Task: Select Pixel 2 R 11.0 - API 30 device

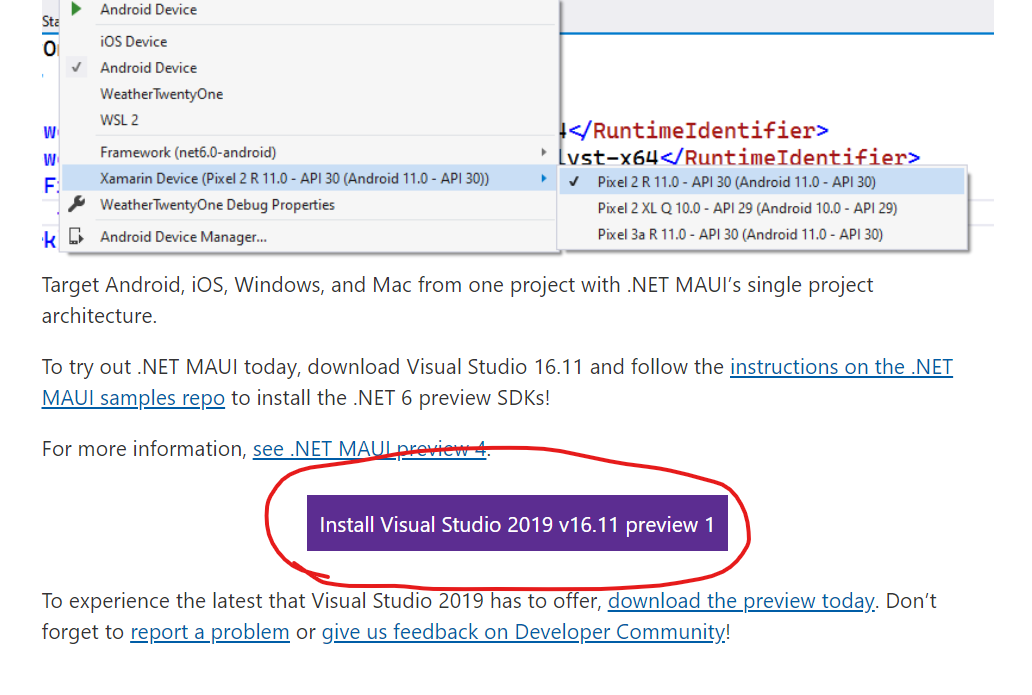Action: pos(762,182)
